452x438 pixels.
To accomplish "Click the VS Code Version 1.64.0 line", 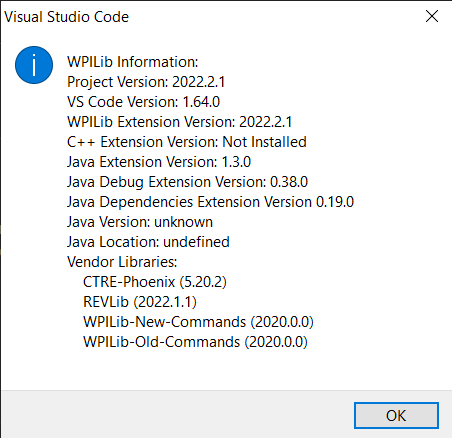I will point(143,102).
